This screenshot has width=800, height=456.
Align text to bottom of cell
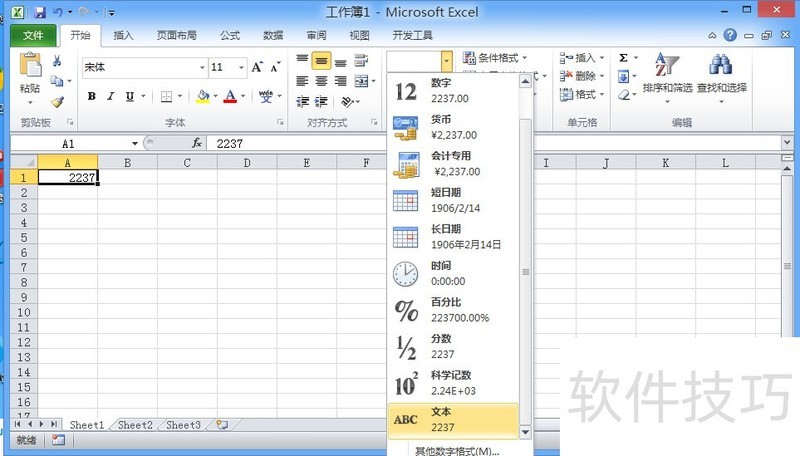(x=341, y=62)
